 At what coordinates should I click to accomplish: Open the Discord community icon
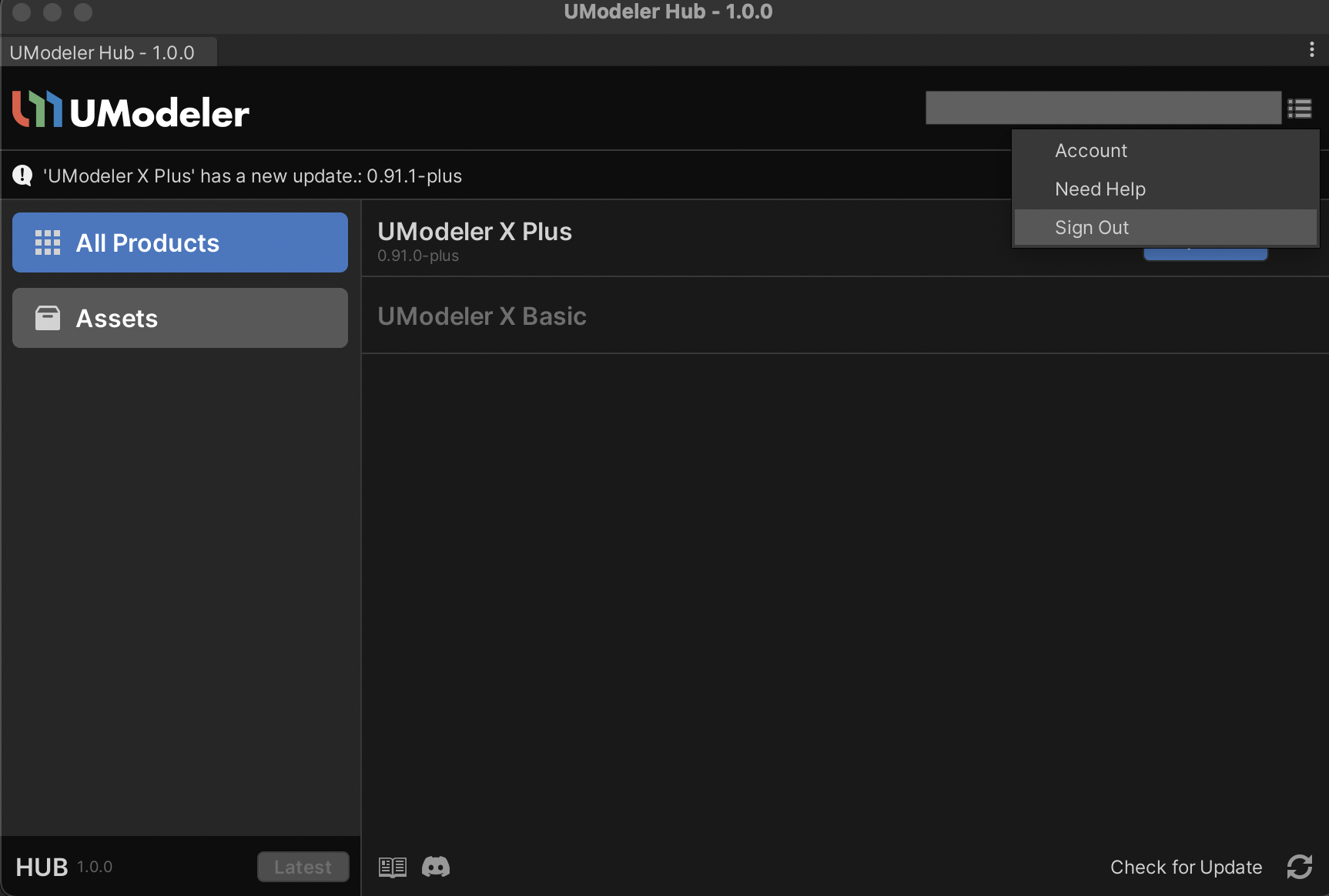436,868
